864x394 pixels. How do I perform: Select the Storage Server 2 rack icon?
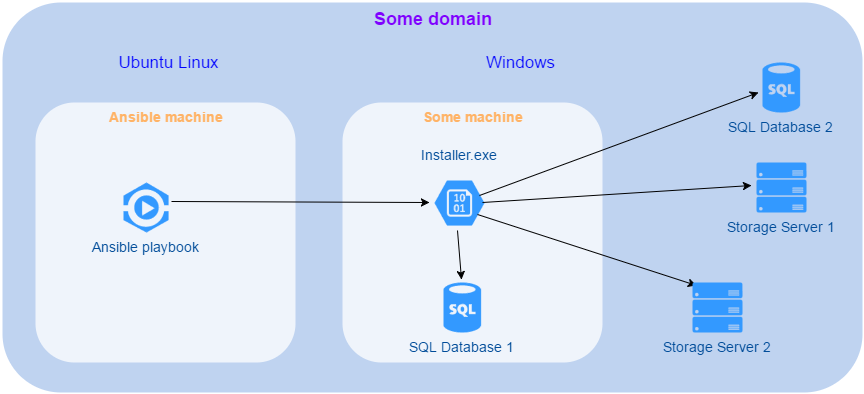tap(717, 307)
